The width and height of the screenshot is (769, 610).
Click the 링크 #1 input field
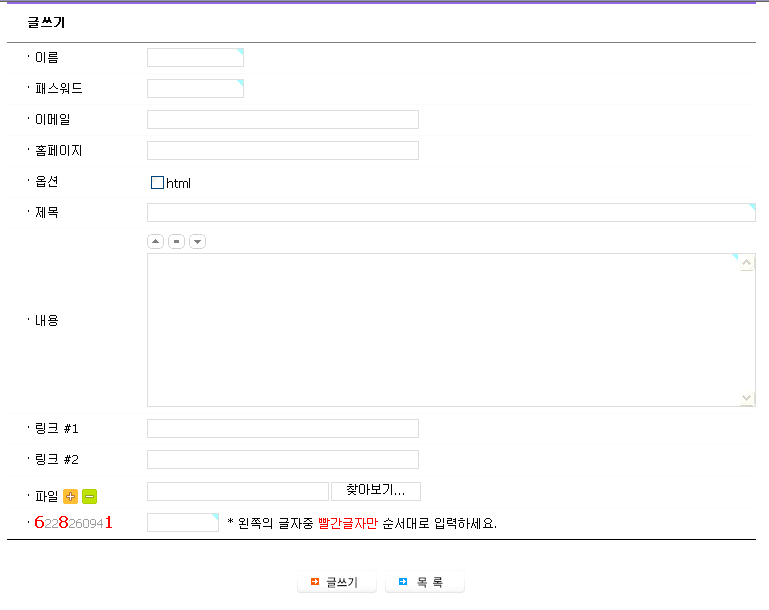[283, 429]
